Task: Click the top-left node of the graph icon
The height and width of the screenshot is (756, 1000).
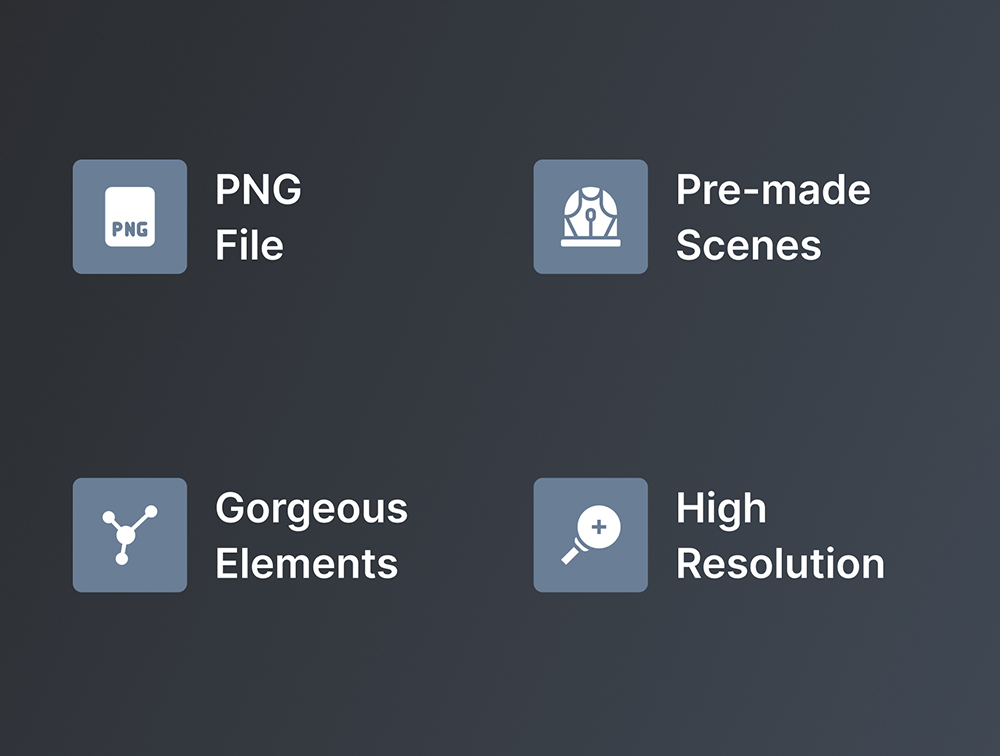Action: point(107,517)
